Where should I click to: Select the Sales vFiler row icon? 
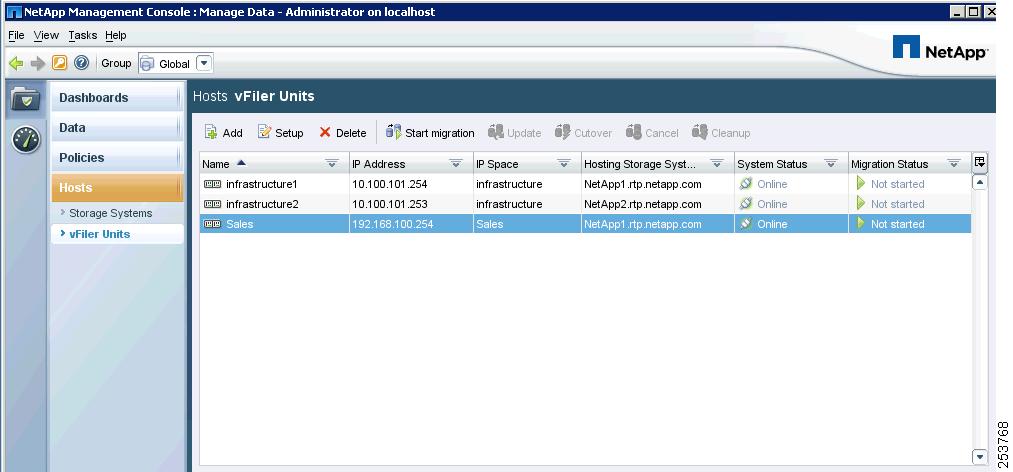pos(212,224)
